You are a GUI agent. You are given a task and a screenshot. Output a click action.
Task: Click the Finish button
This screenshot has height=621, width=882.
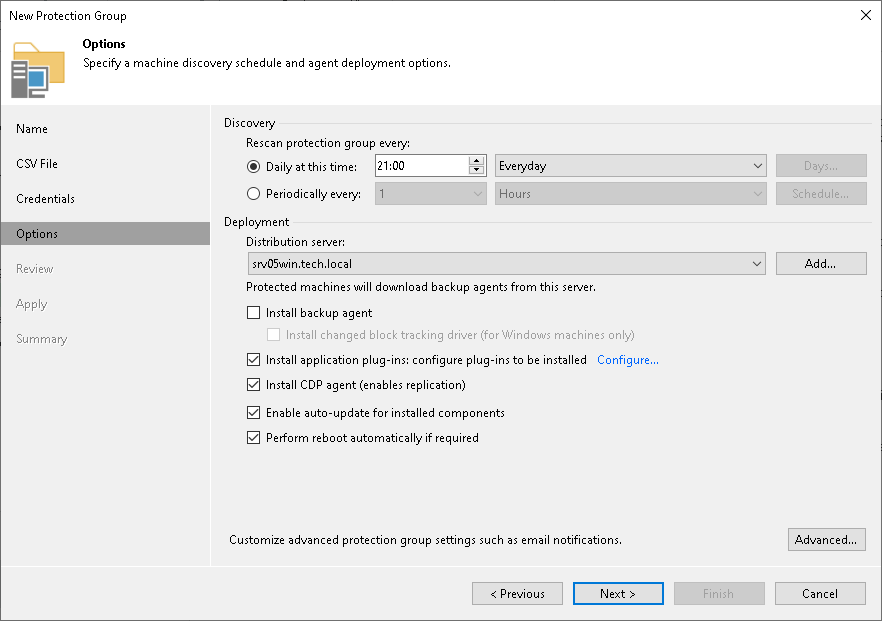(x=719, y=593)
